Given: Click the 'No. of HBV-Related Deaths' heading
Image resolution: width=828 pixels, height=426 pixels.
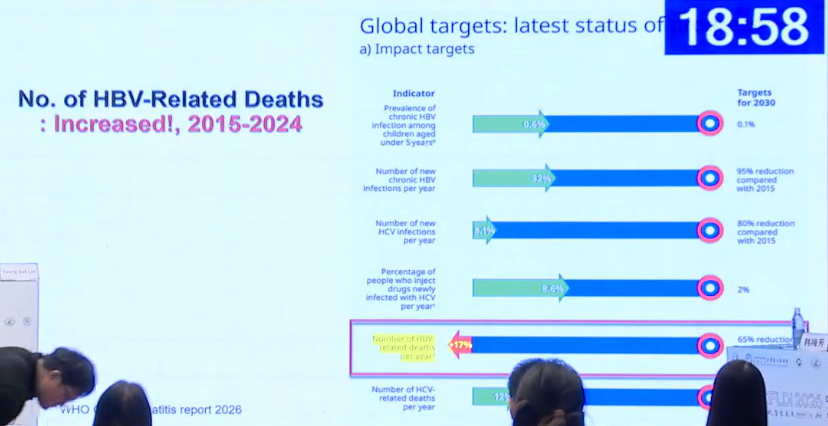Looking at the screenshot, I should pos(171,99).
